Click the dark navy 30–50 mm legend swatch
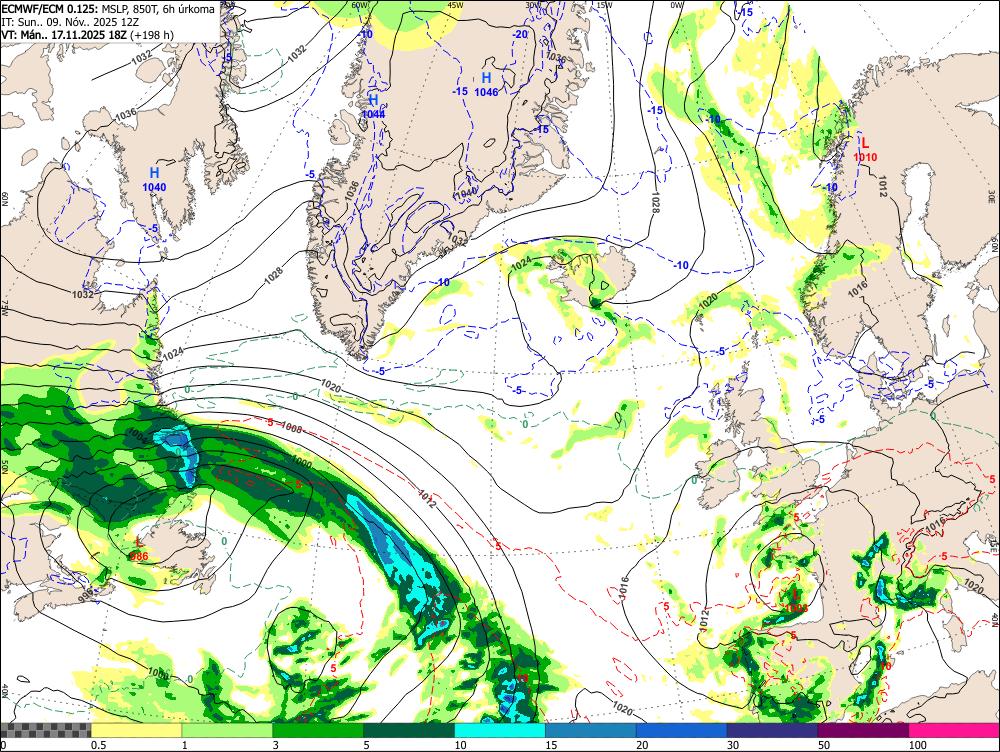1000x752 pixels. pos(772,730)
